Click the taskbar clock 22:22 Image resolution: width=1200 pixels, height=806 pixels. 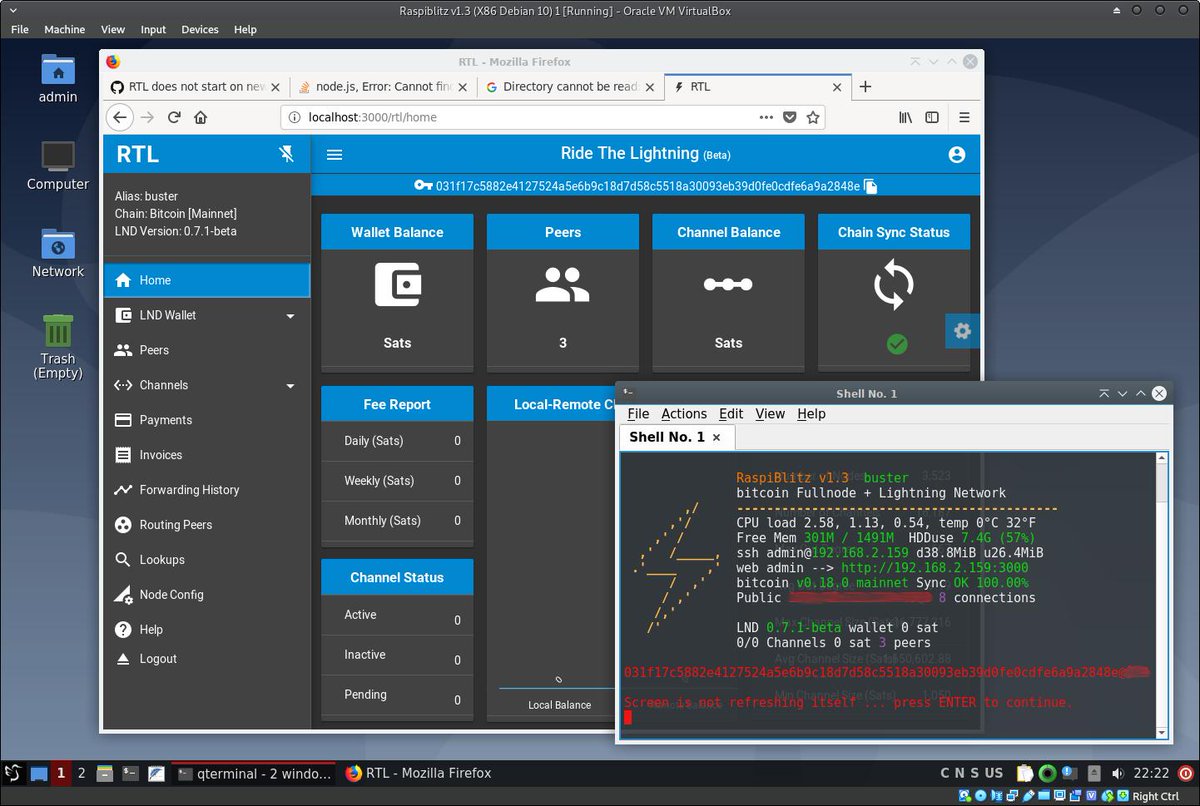(x=1152, y=773)
